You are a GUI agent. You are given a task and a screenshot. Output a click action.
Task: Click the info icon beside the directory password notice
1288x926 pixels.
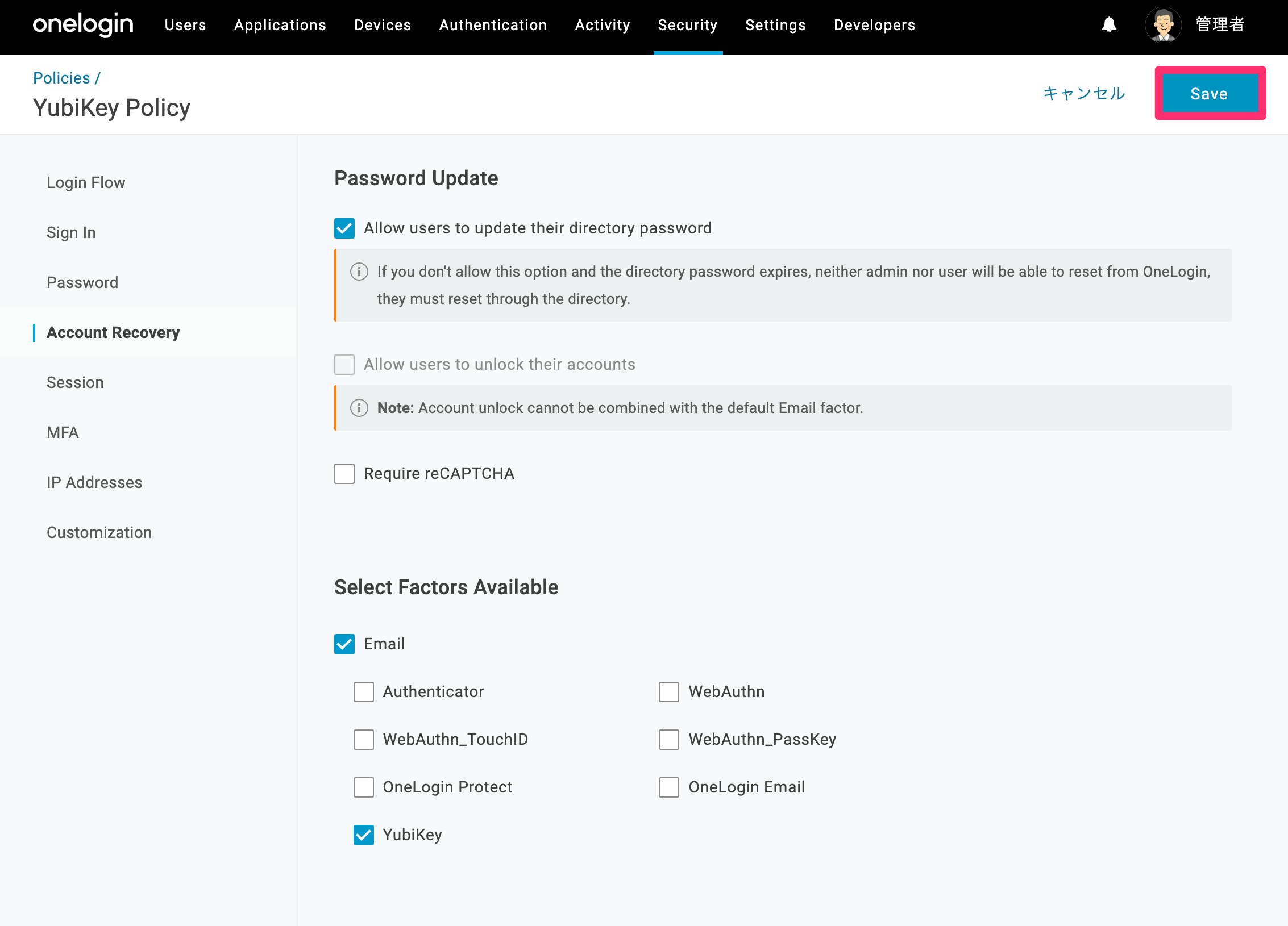pyautogui.click(x=359, y=272)
